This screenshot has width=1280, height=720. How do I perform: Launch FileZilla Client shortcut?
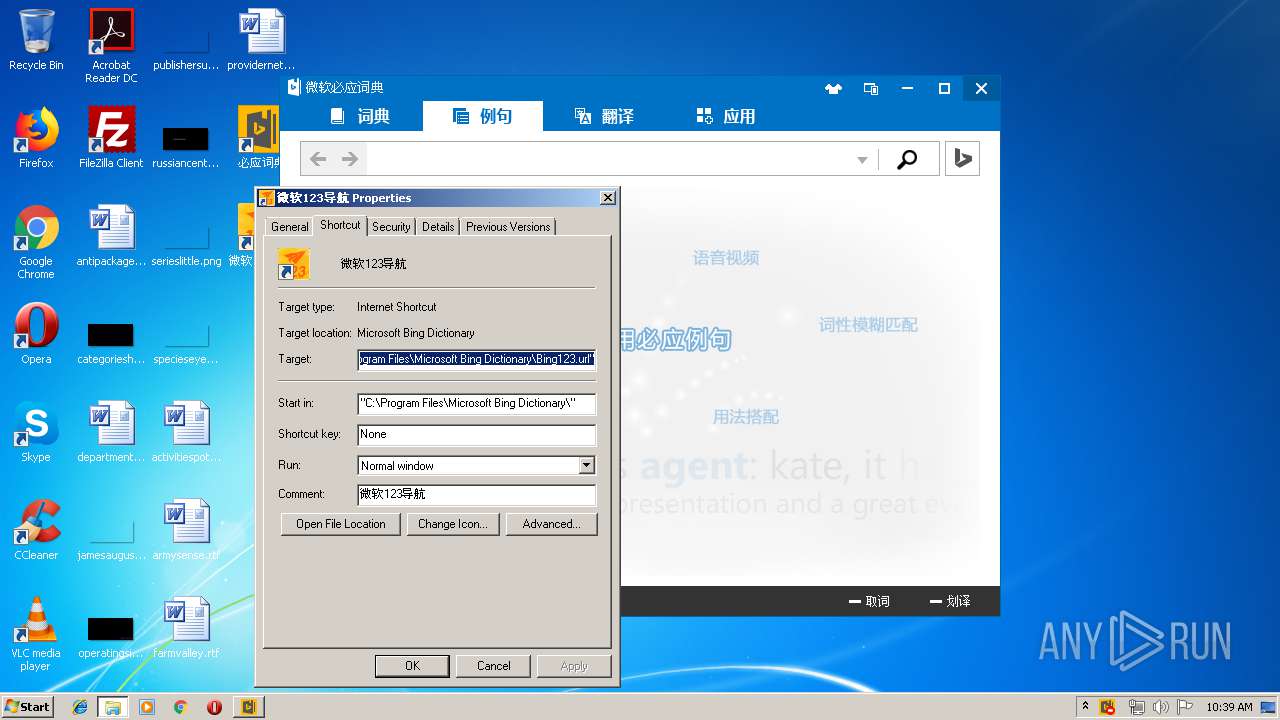click(x=111, y=138)
